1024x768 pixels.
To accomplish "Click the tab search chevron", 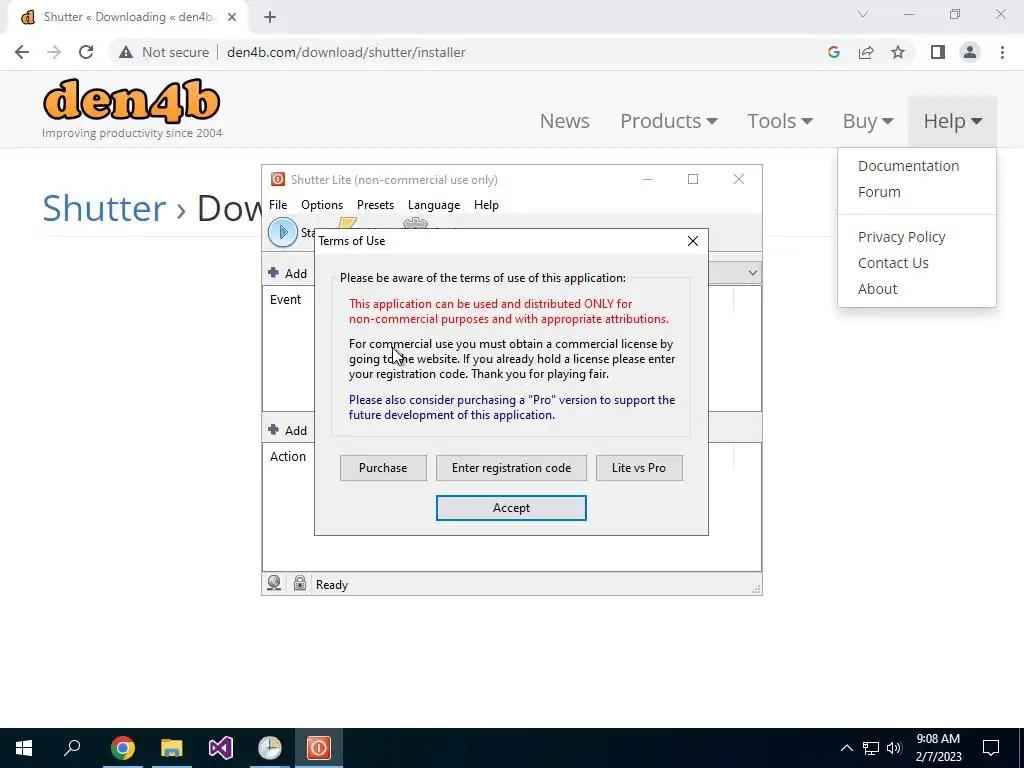I will coord(863,14).
